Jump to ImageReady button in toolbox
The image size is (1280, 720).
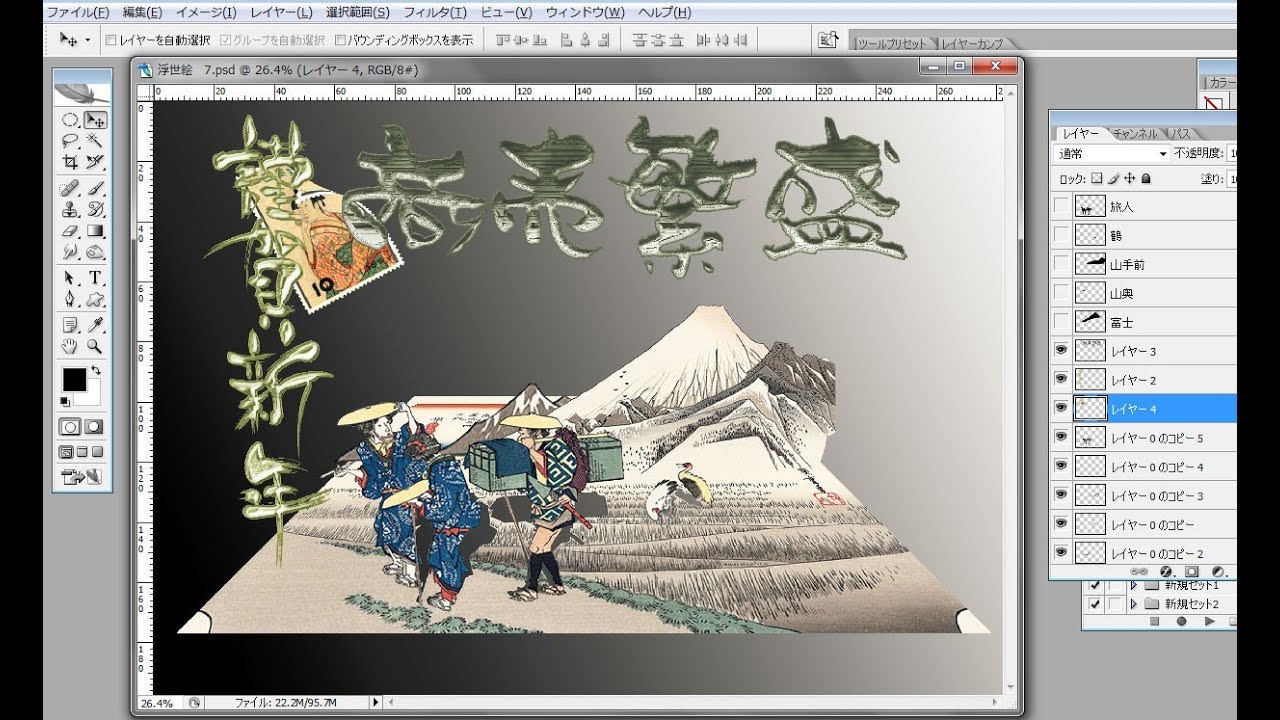click(82, 477)
